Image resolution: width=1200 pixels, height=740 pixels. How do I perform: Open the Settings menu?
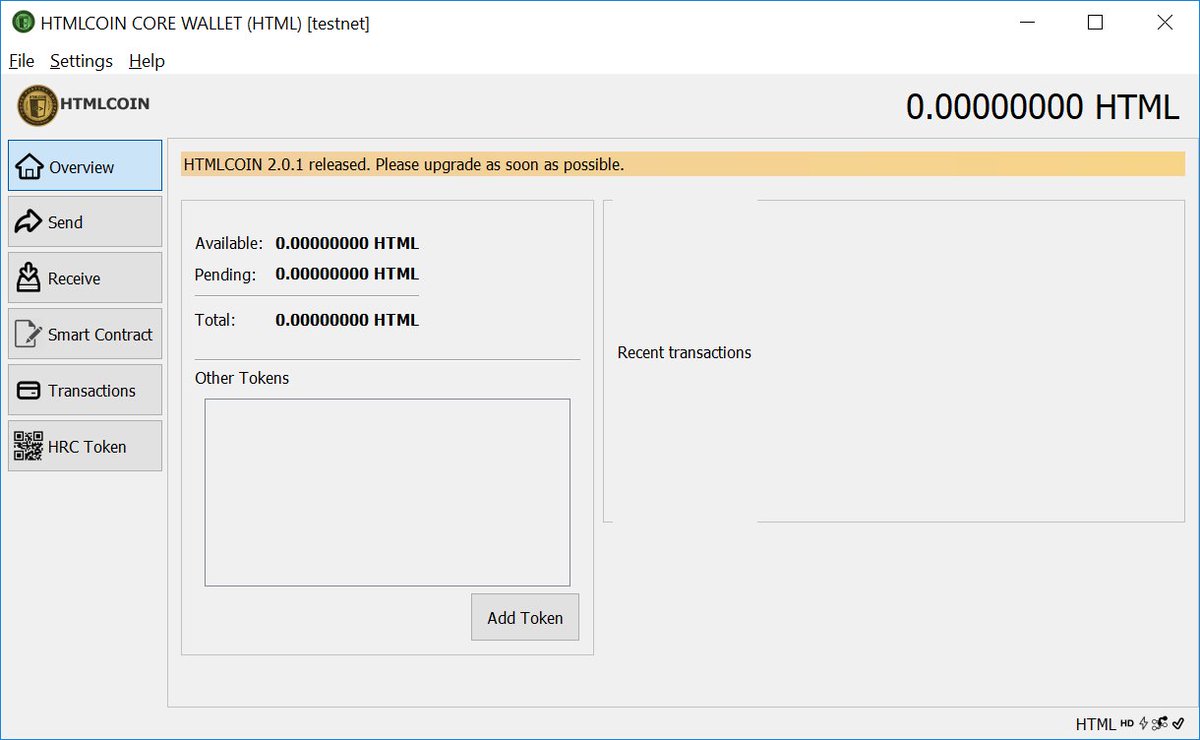[x=81, y=61]
